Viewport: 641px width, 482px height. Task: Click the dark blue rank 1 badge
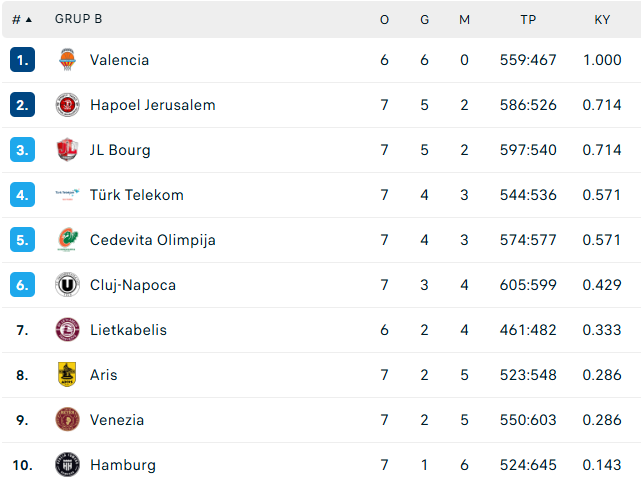click(22, 60)
